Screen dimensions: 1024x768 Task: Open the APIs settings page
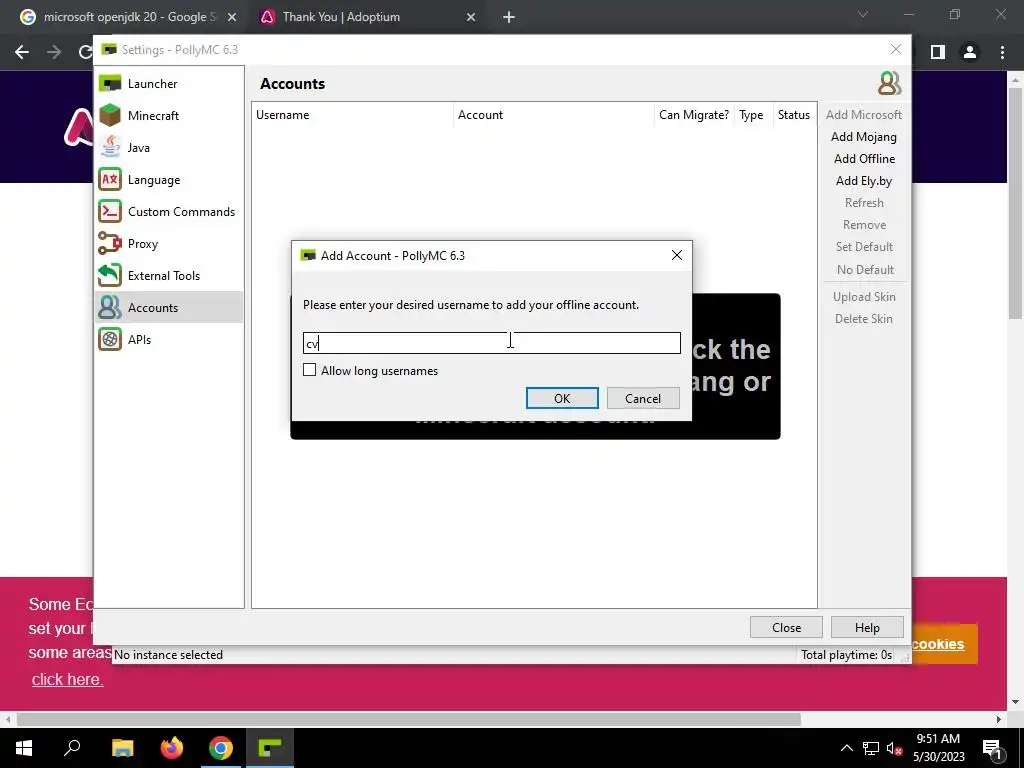(169, 340)
